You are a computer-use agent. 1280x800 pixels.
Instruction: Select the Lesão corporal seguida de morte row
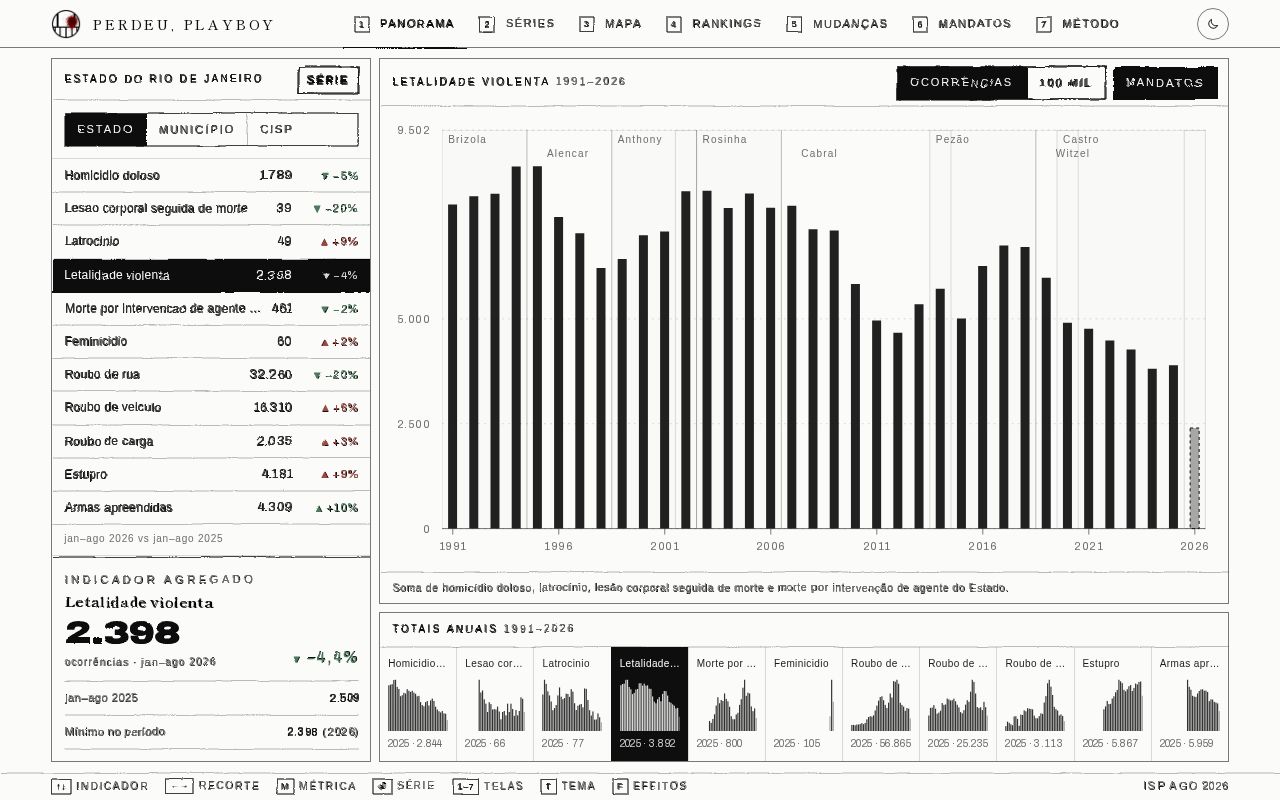[x=211, y=208]
